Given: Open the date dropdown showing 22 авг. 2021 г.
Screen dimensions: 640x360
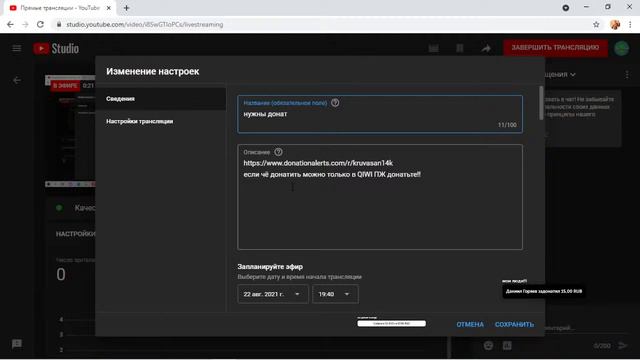Looking at the screenshot, I should coord(273,294).
